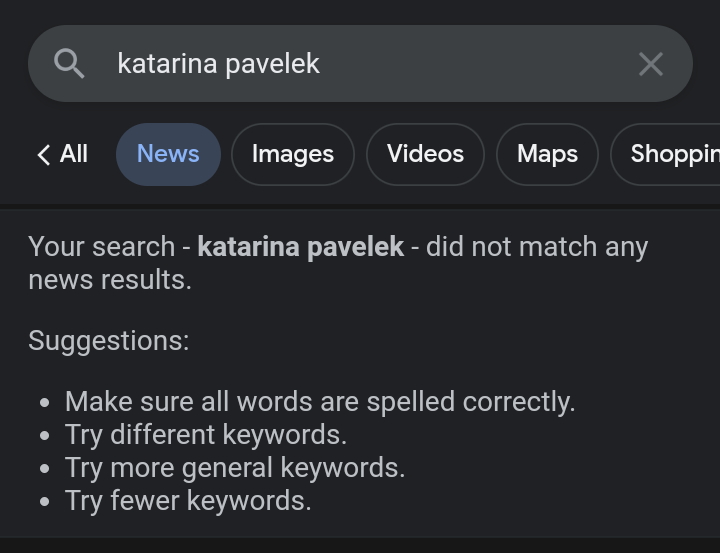The image size is (720, 553).
Task: Click the "Try different keywords" suggestion
Action: [206, 435]
